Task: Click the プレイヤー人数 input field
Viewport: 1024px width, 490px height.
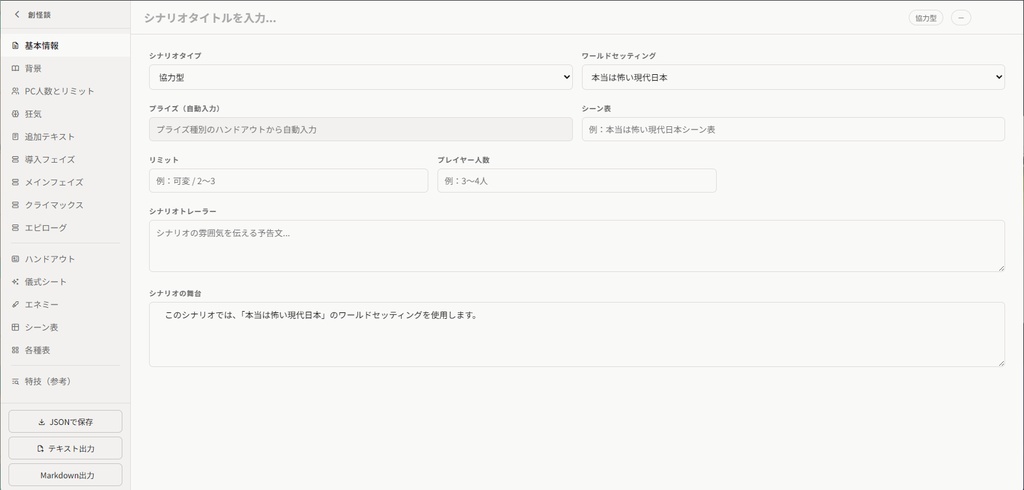Action: click(x=577, y=181)
